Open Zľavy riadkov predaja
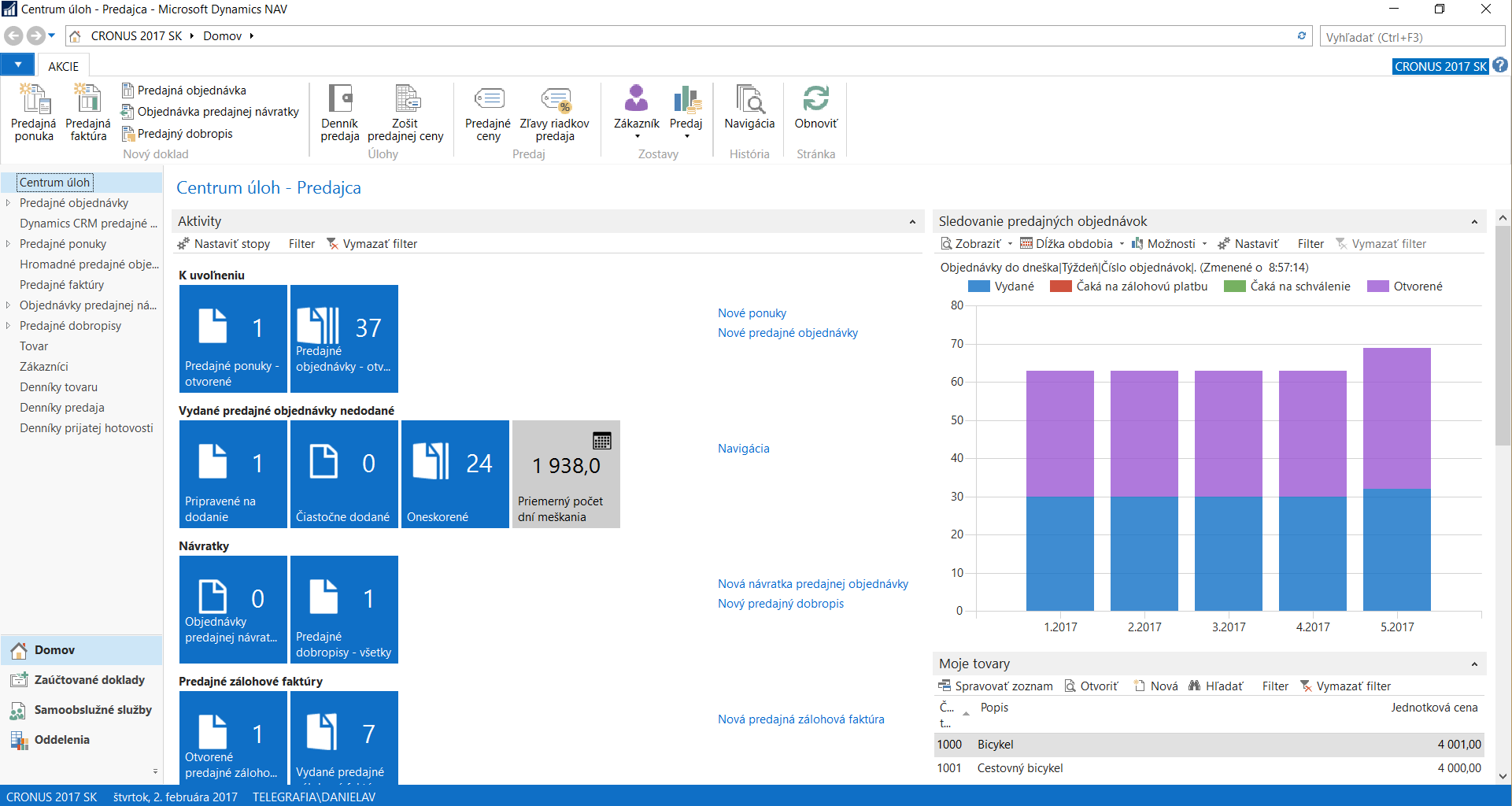The image size is (1512, 806). (x=555, y=113)
